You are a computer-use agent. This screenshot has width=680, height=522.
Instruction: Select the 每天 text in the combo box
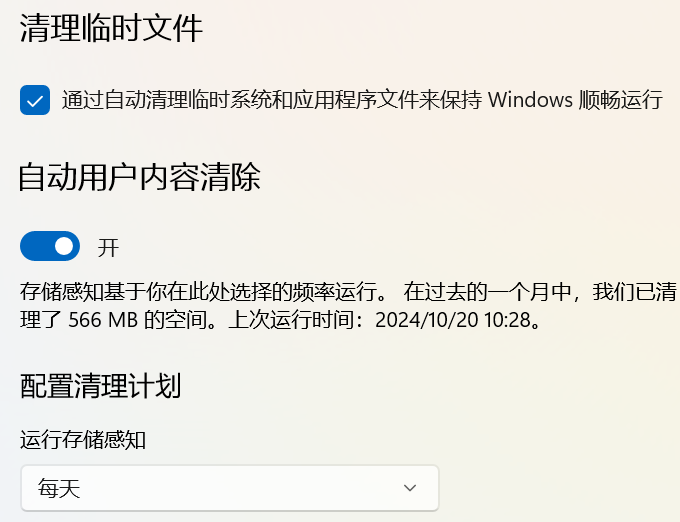[59, 489]
